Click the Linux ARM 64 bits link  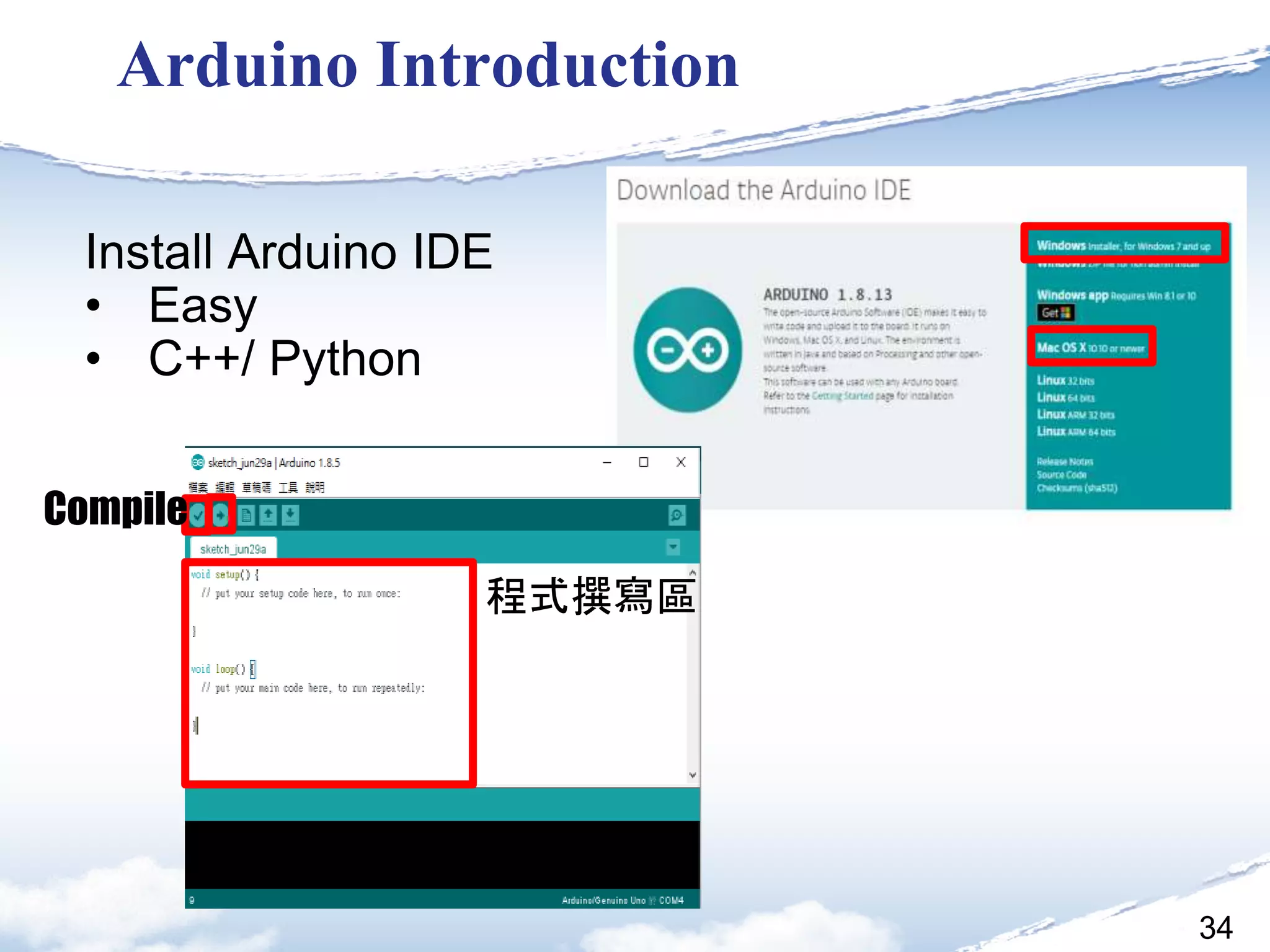(x=1076, y=431)
